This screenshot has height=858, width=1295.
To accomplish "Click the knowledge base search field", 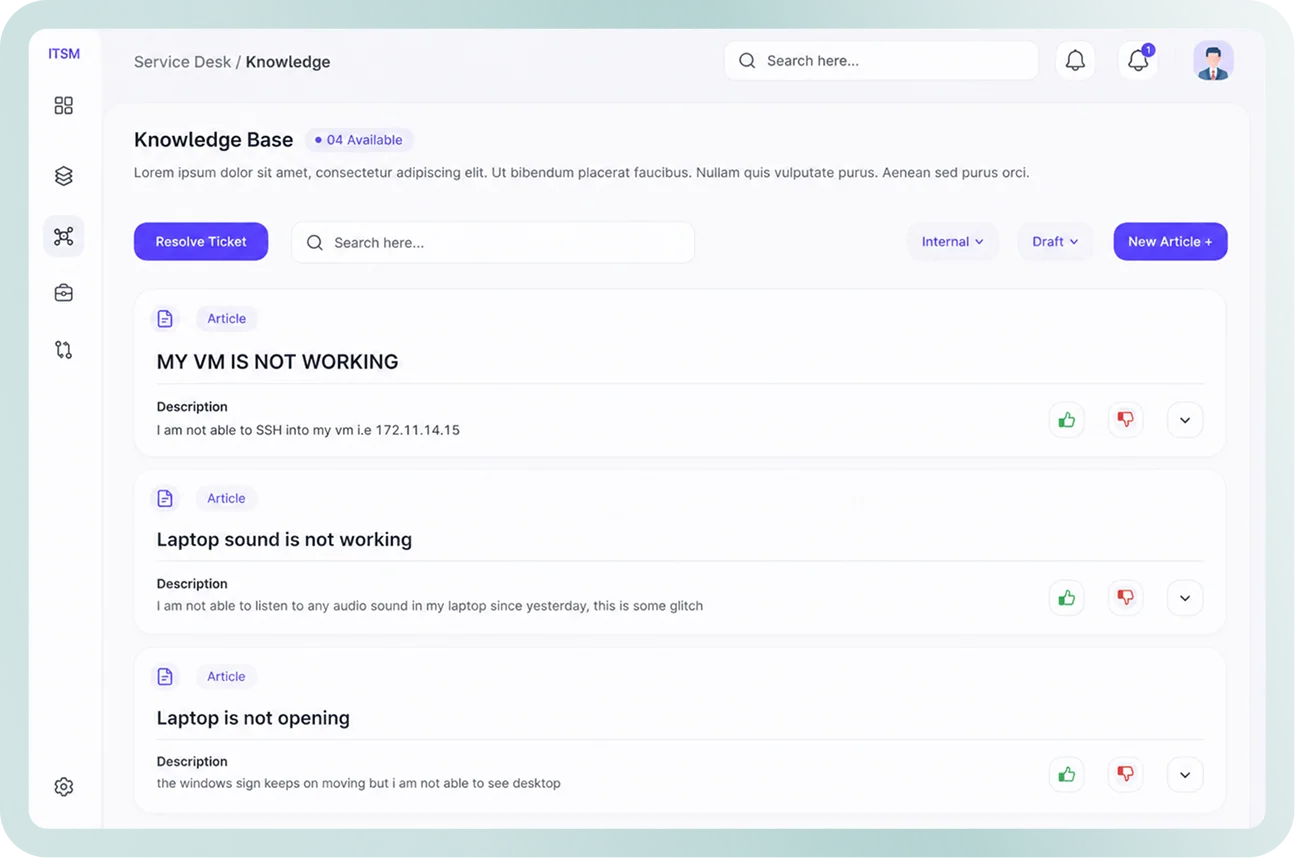I will click(x=493, y=242).
